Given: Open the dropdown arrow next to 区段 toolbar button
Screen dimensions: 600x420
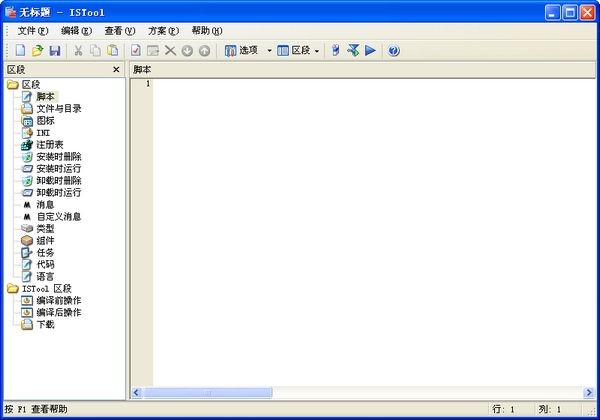Looking at the screenshot, I should pos(317,51).
